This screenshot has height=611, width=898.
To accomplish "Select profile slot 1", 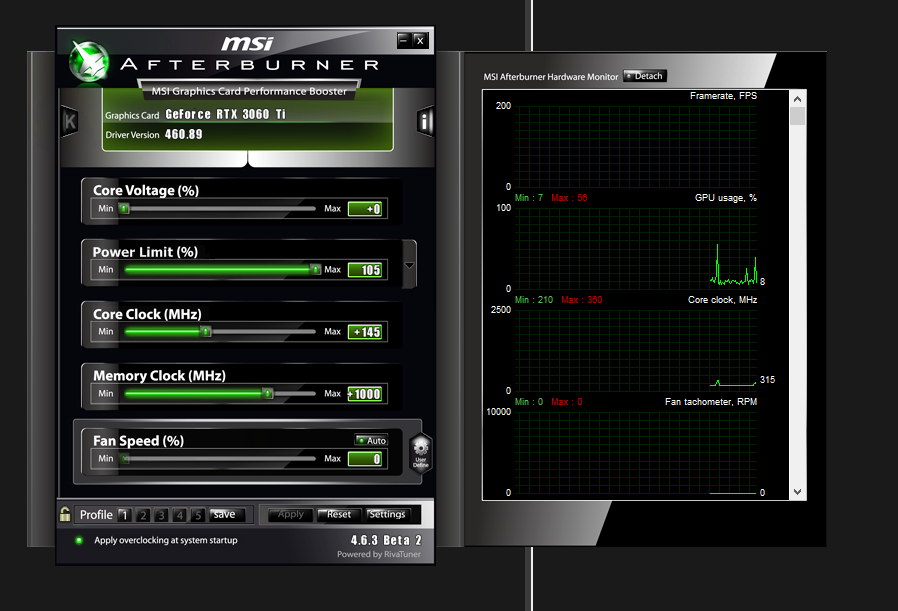I will 124,515.
